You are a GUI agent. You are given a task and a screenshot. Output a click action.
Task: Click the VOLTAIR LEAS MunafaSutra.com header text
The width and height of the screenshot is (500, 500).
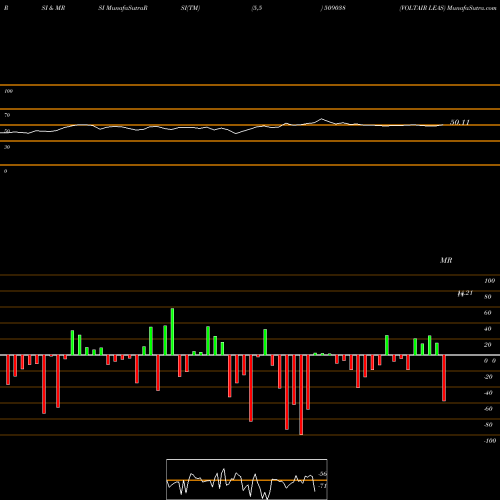click(448, 8)
